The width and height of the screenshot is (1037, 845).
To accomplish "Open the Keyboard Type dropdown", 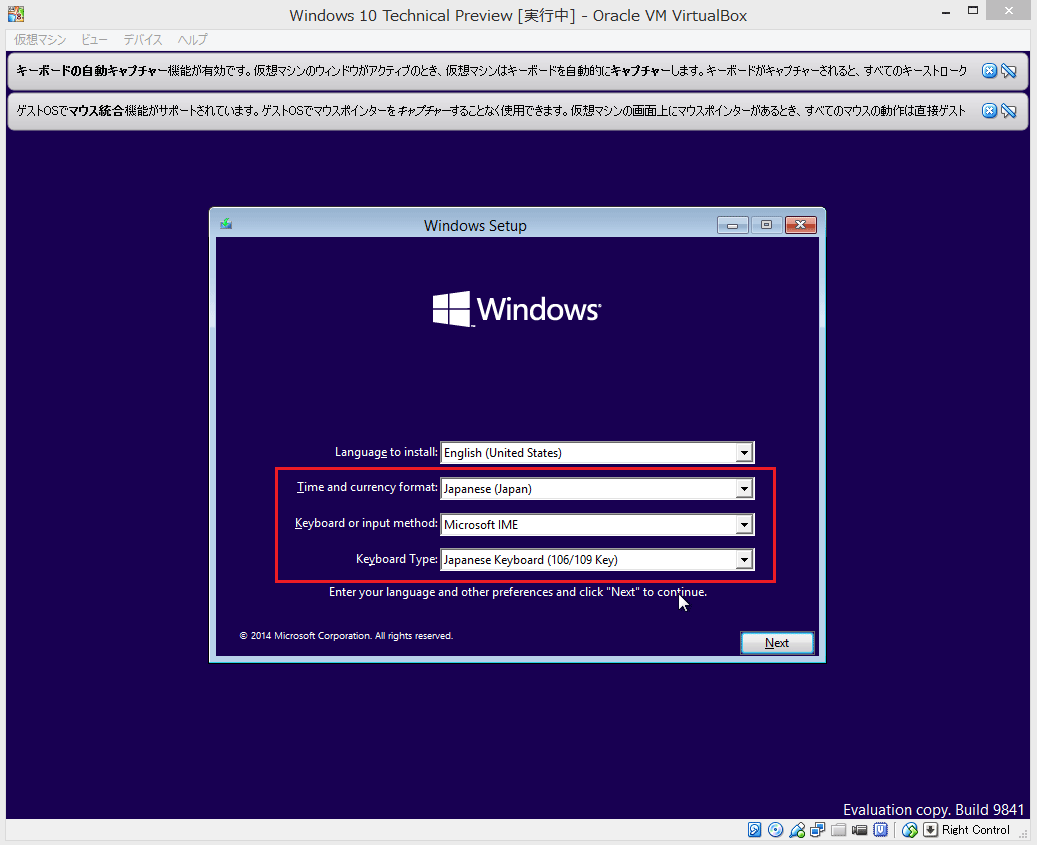I will (744, 560).
